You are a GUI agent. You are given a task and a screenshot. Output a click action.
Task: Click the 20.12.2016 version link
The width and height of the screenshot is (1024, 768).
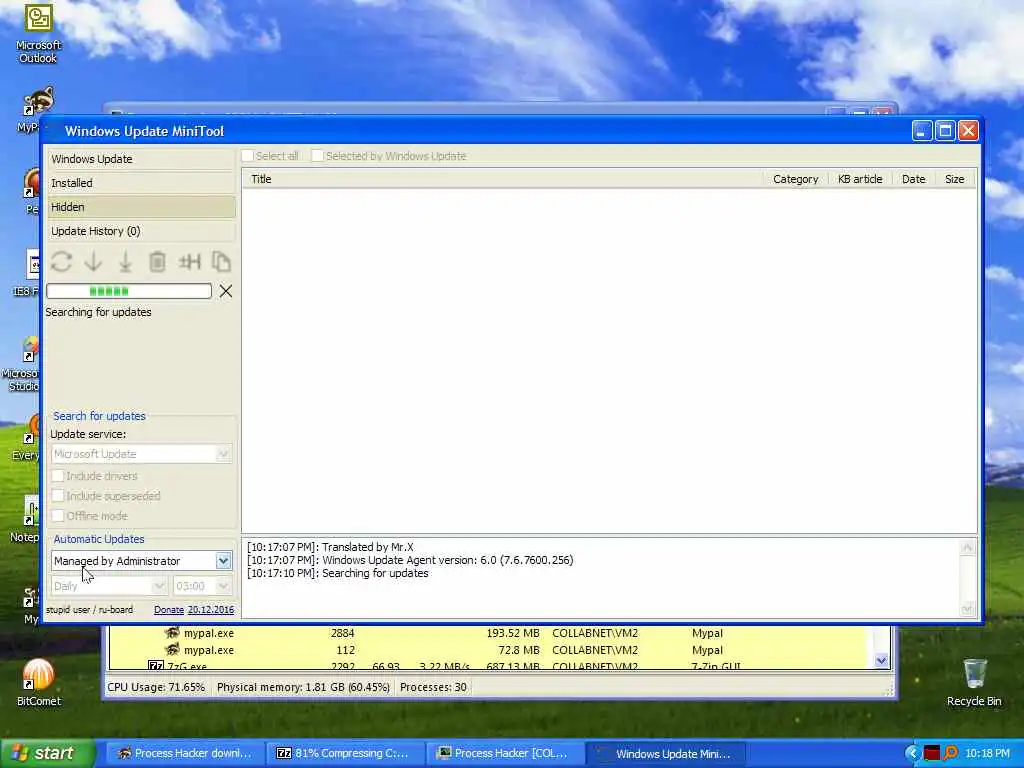pos(211,610)
